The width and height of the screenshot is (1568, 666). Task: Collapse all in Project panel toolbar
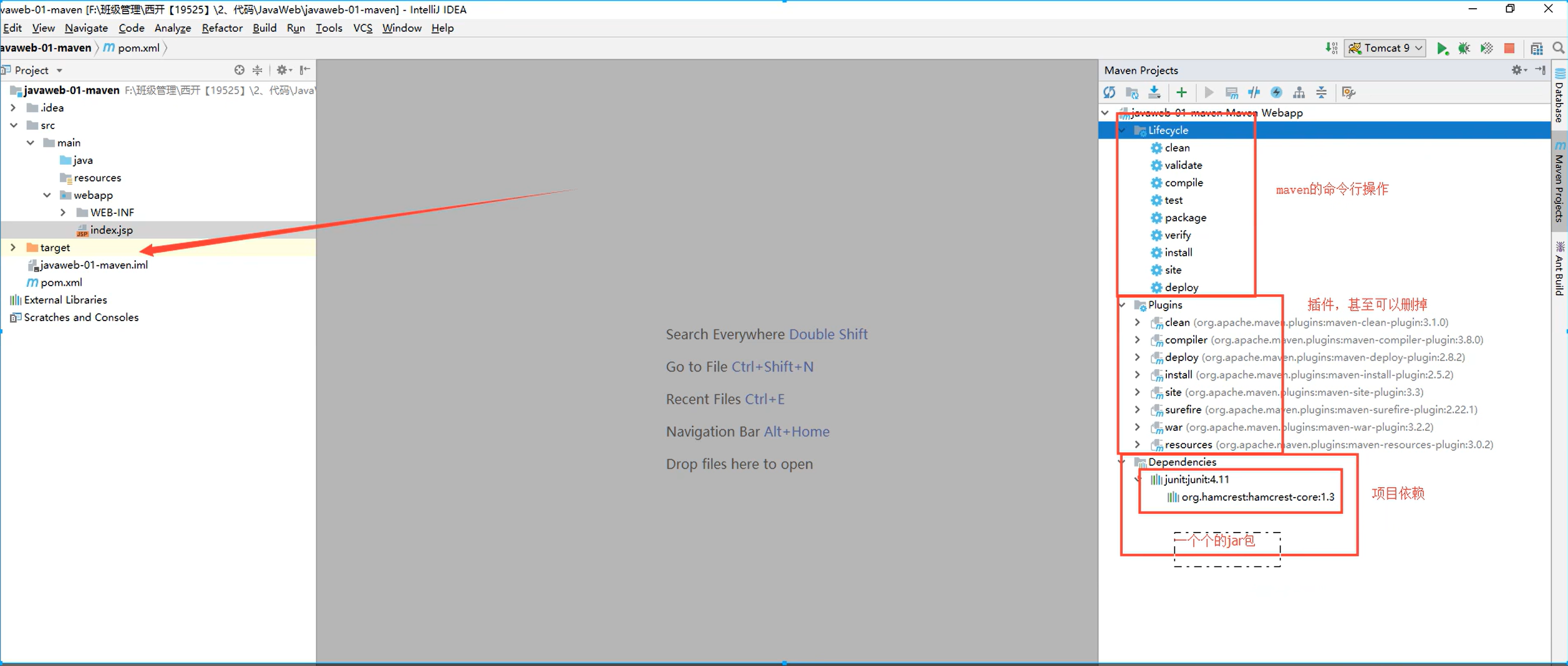coord(257,70)
